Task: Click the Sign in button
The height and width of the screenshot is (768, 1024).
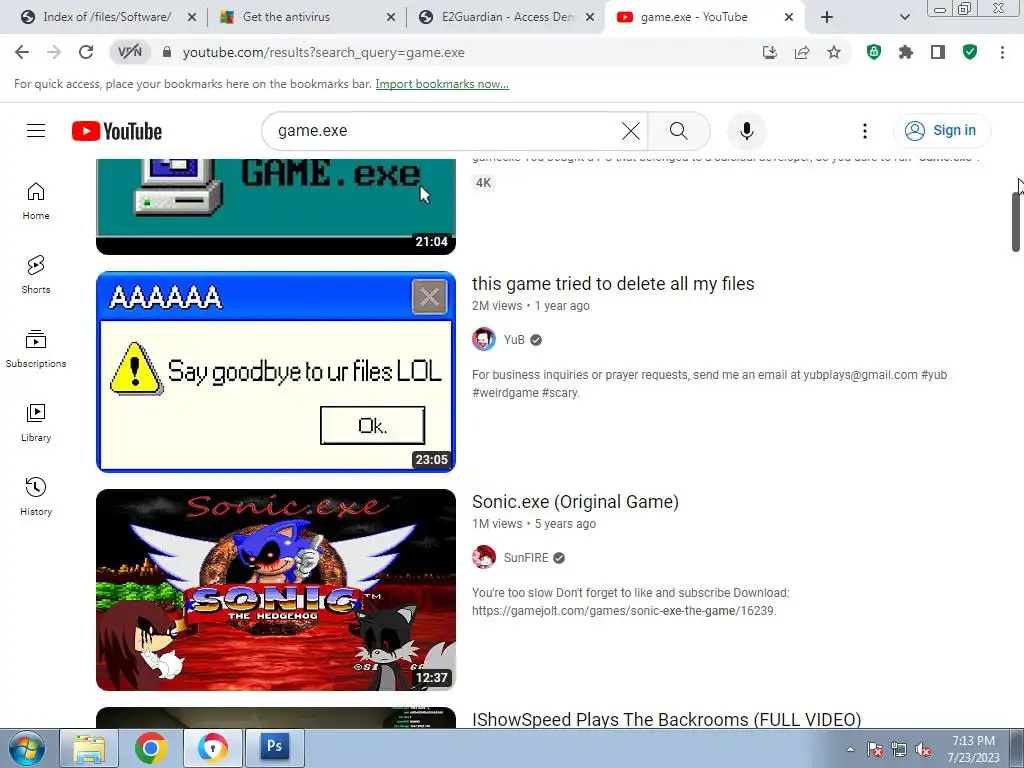Action: (942, 131)
